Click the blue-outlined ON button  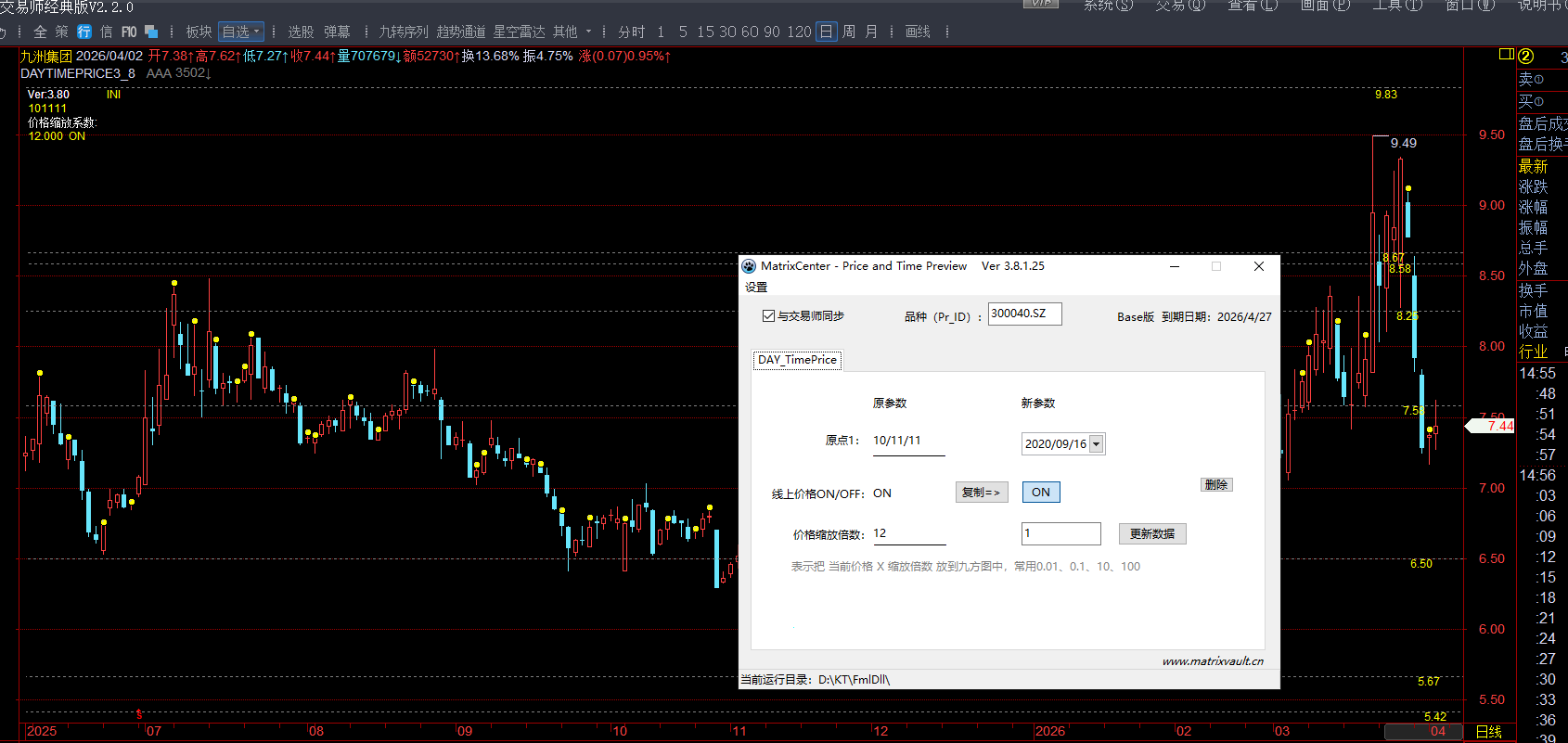(x=1041, y=493)
